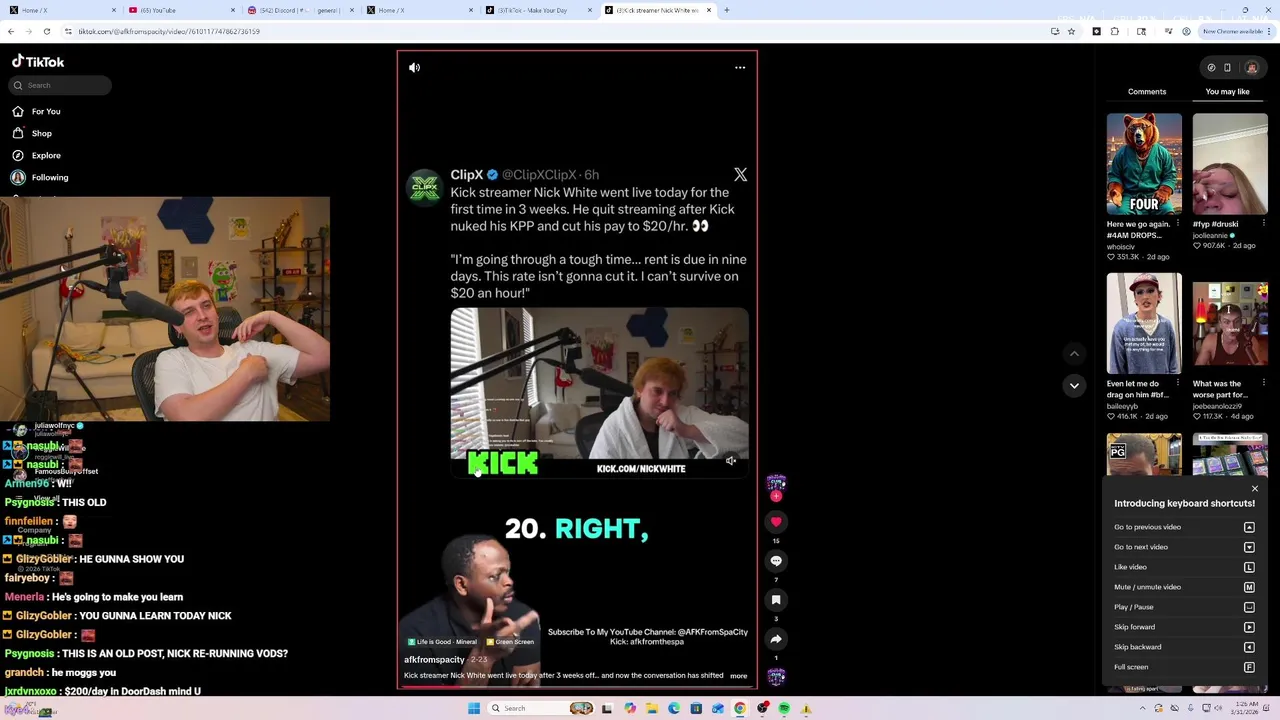1280x720 pixels.
Task: Open the #fyp #druski video thumbnail
Action: click(1230, 164)
